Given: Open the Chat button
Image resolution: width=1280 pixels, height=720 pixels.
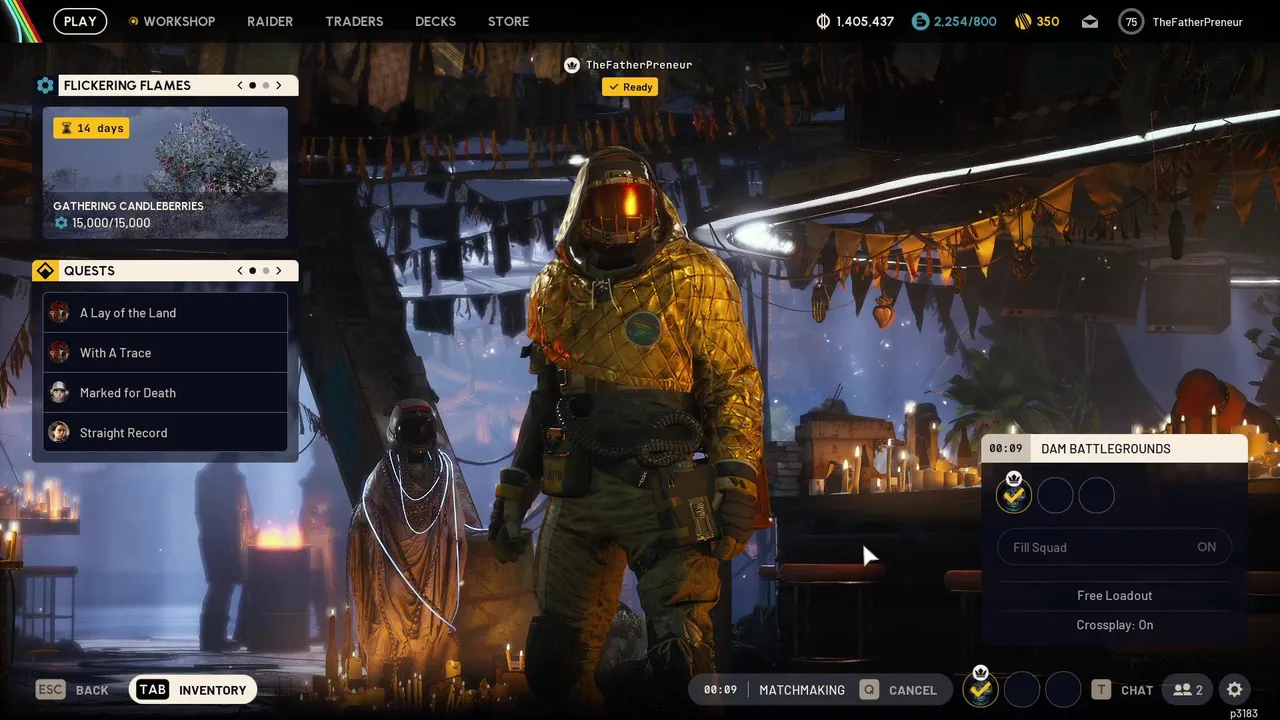Looking at the screenshot, I should [x=1124, y=690].
